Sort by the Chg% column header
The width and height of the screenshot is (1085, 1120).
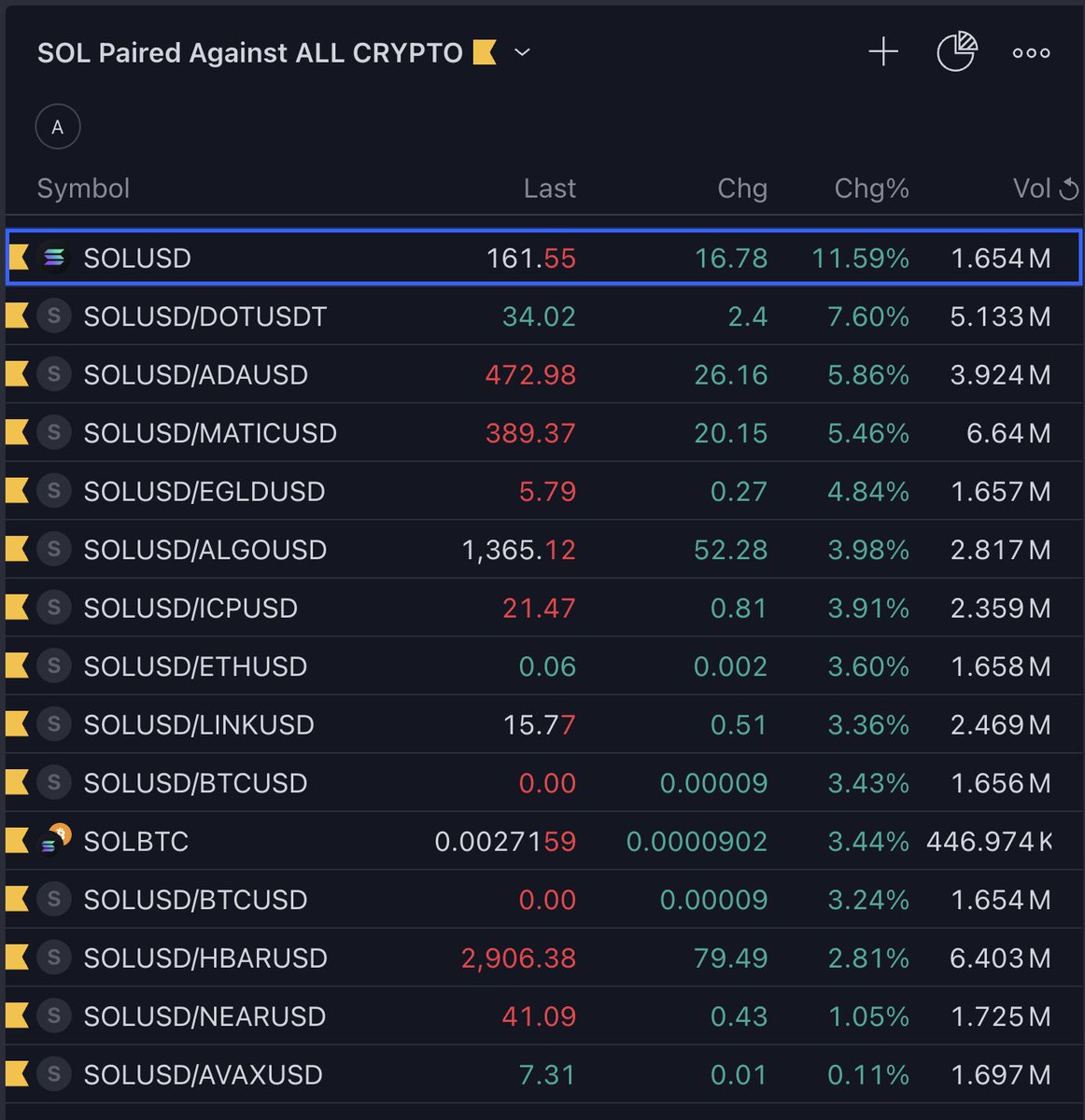click(871, 189)
